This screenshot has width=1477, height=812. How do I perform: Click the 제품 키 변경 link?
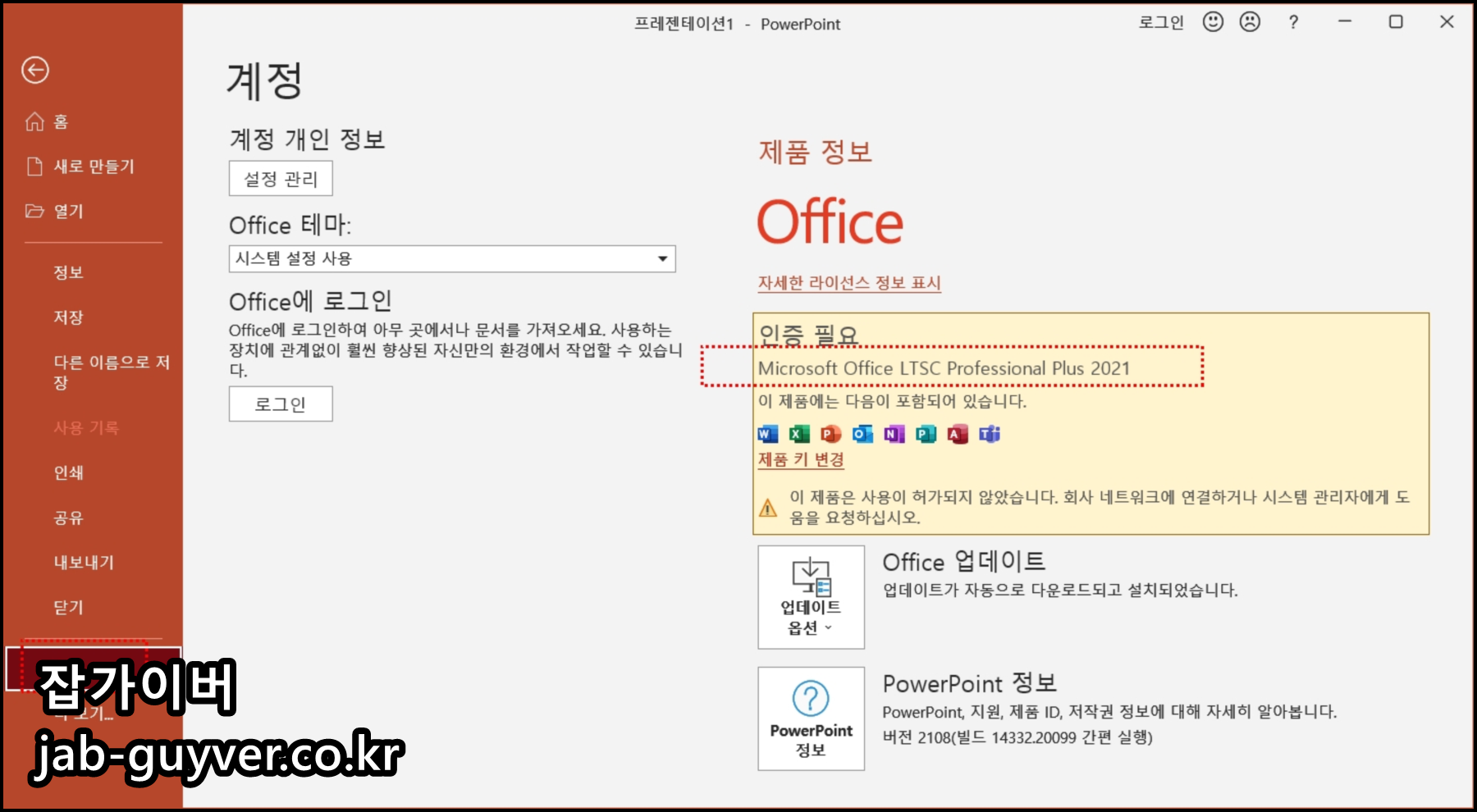[x=801, y=460]
